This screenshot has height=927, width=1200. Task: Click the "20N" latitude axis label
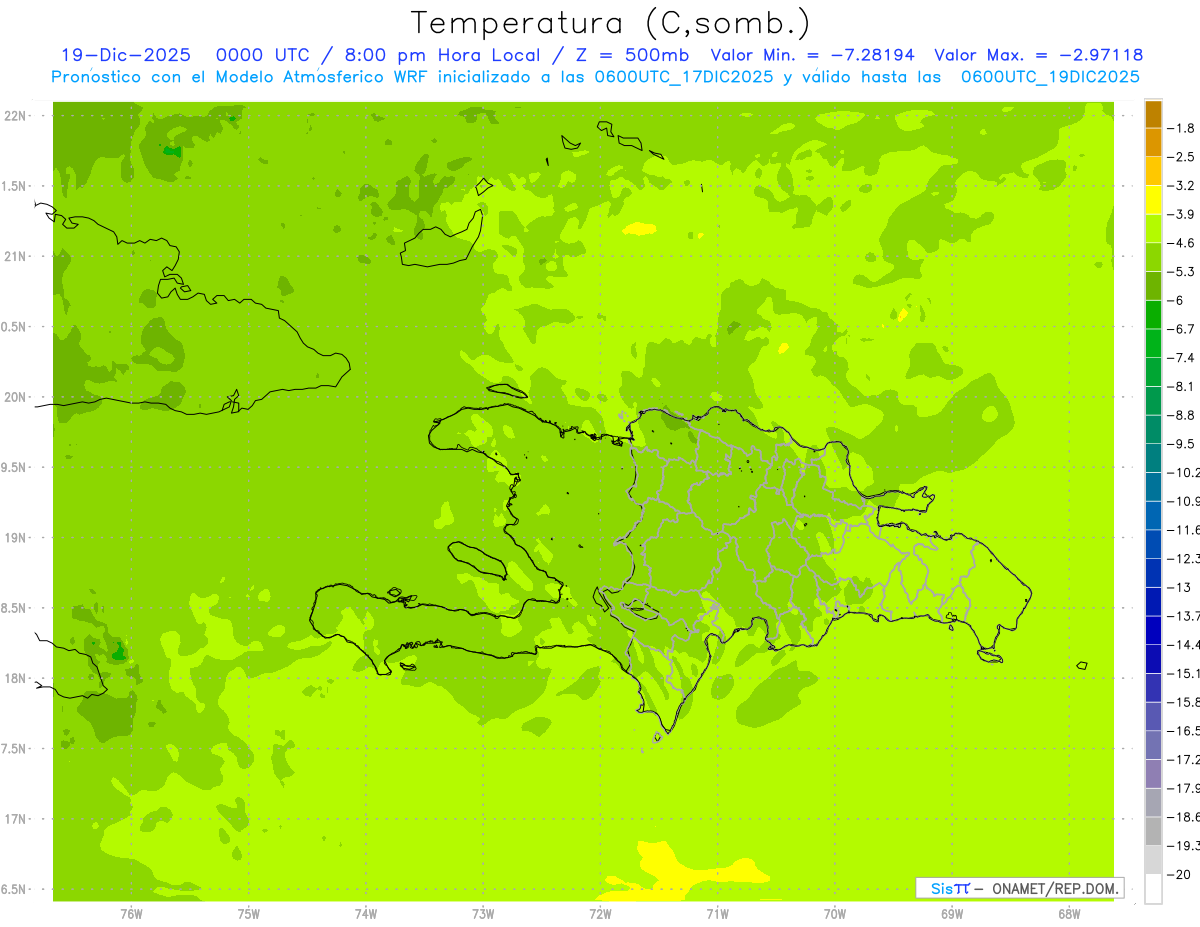point(16,397)
